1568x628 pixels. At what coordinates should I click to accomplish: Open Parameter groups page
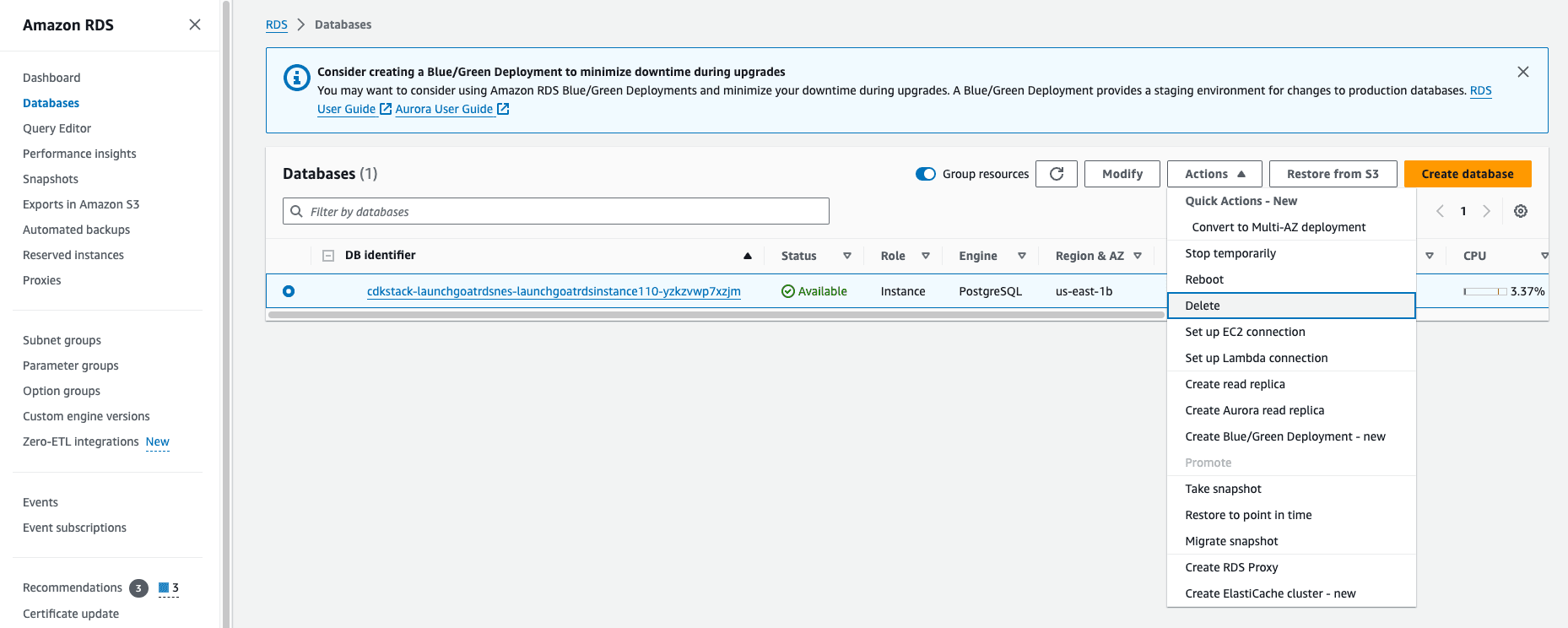[71, 365]
